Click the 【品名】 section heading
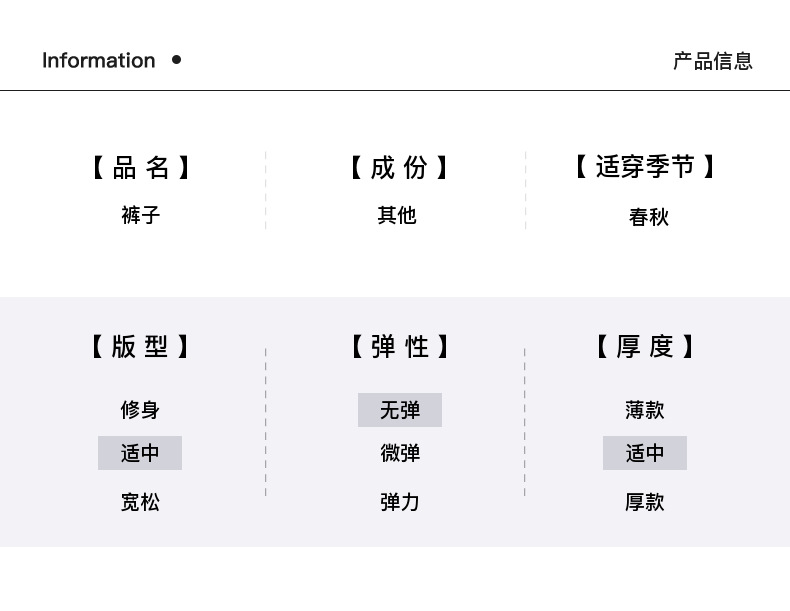 click(141, 167)
